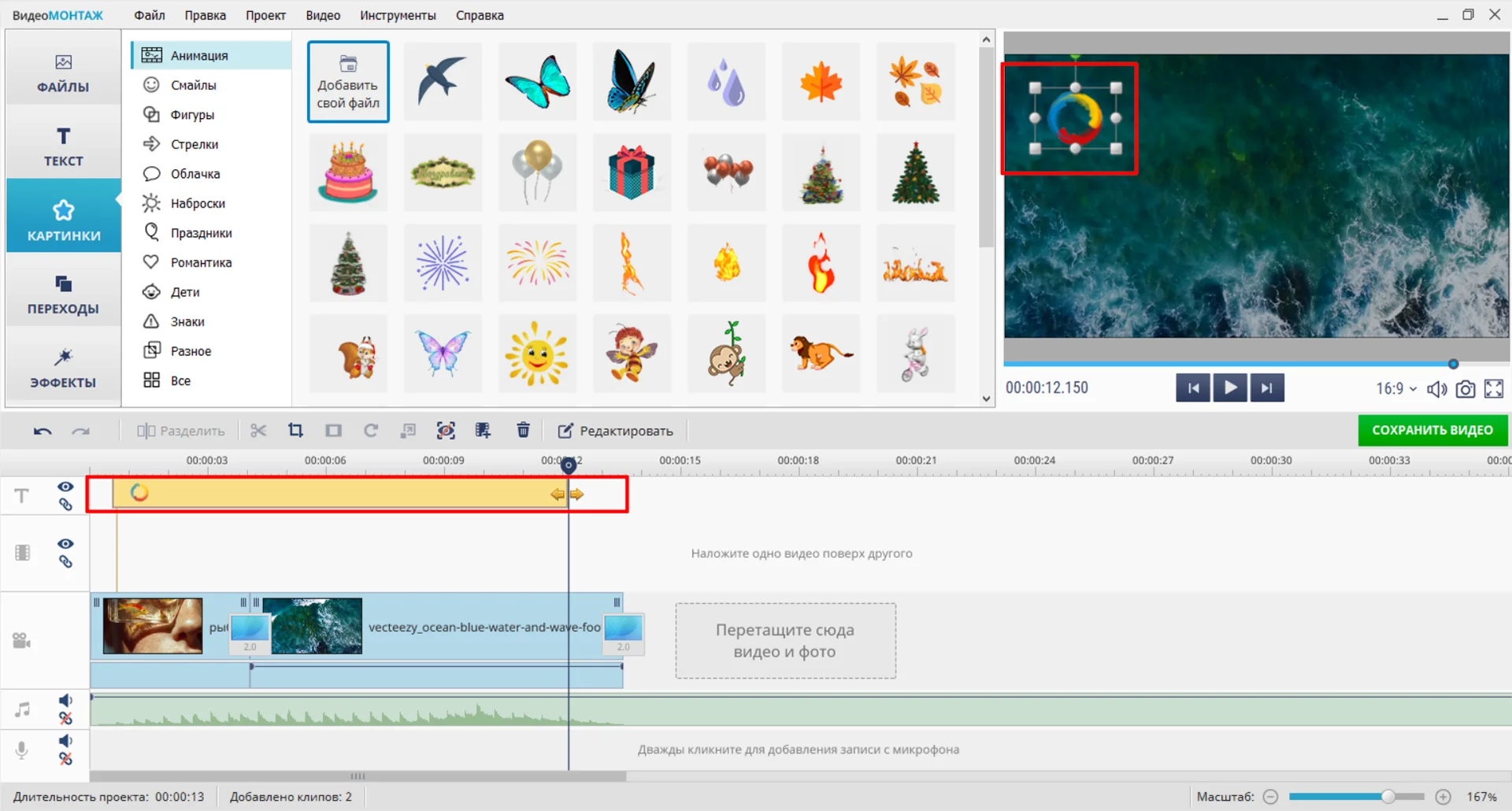Image resolution: width=1512 pixels, height=811 pixels.
Task: Open the Инструменты menu
Action: 398,15
